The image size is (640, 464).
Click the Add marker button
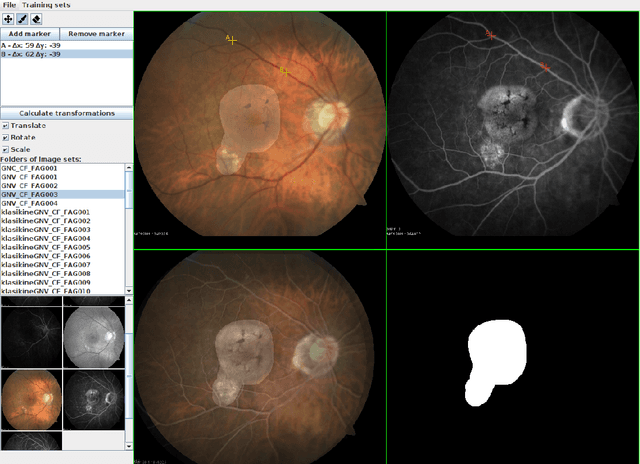[32, 33]
